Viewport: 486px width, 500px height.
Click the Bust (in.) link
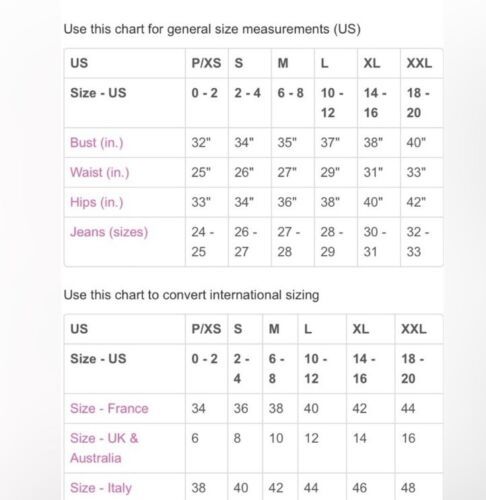pyautogui.click(x=97, y=143)
